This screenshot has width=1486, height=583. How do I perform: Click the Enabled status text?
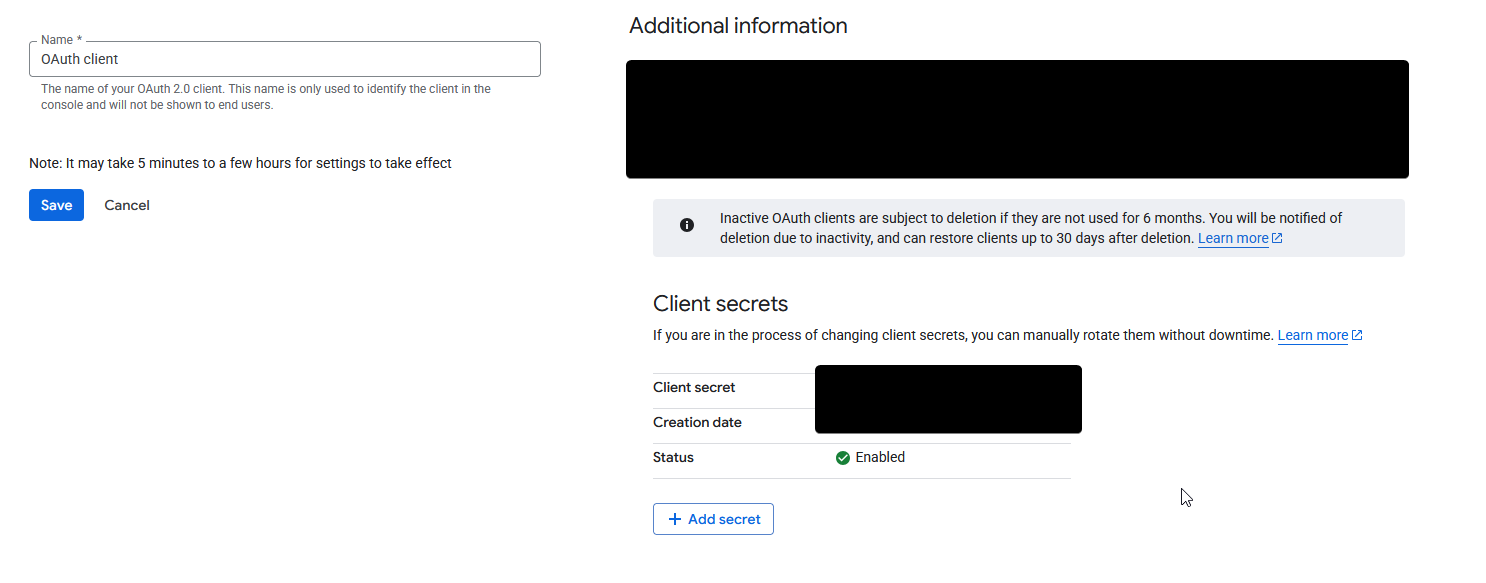880,457
